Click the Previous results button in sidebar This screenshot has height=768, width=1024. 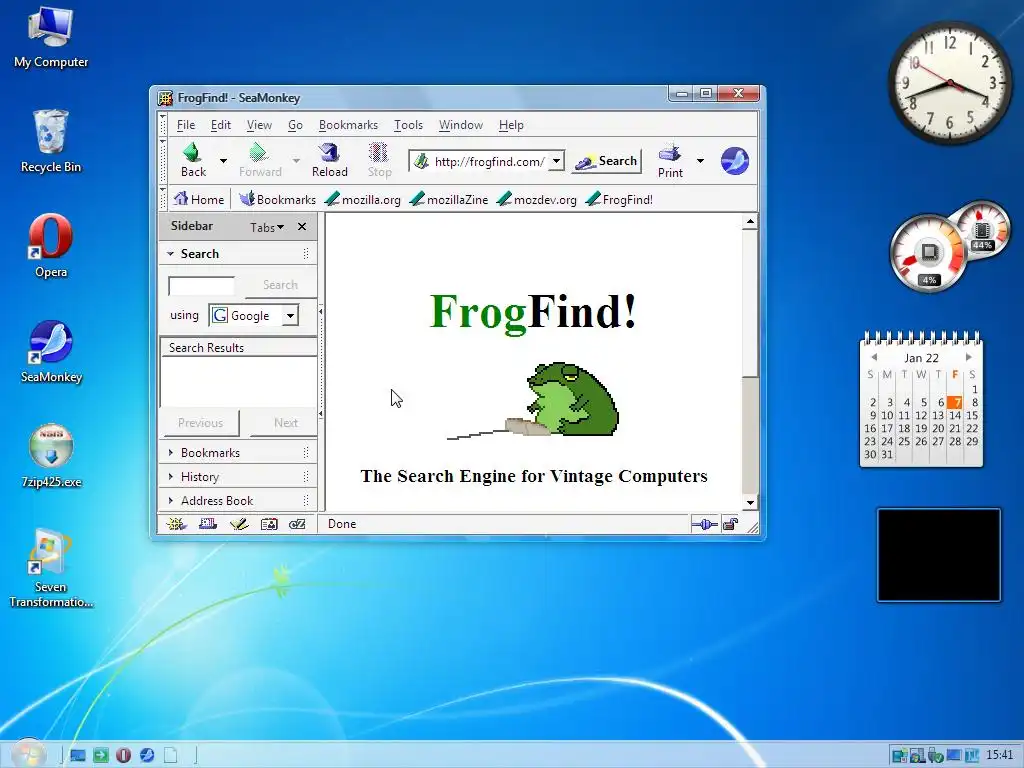click(200, 423)
